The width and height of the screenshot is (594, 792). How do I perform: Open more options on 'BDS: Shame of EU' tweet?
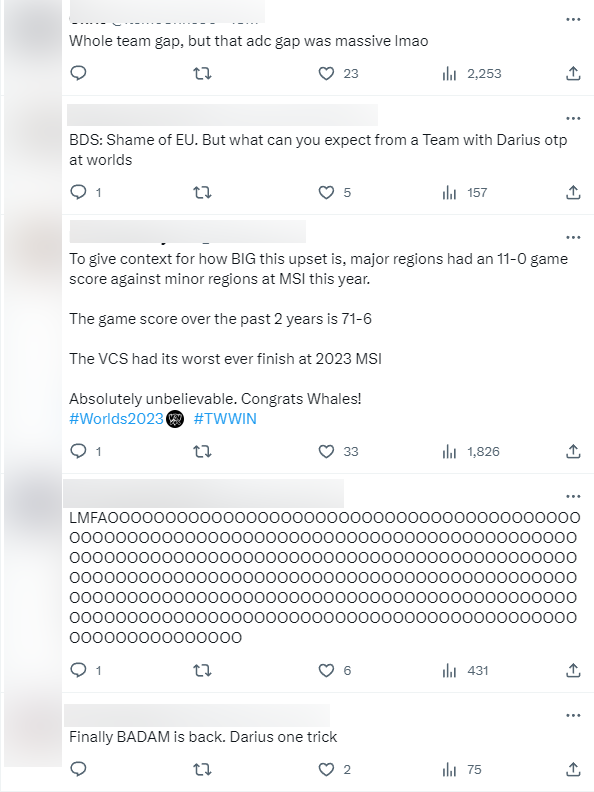[x=573, y=118]
